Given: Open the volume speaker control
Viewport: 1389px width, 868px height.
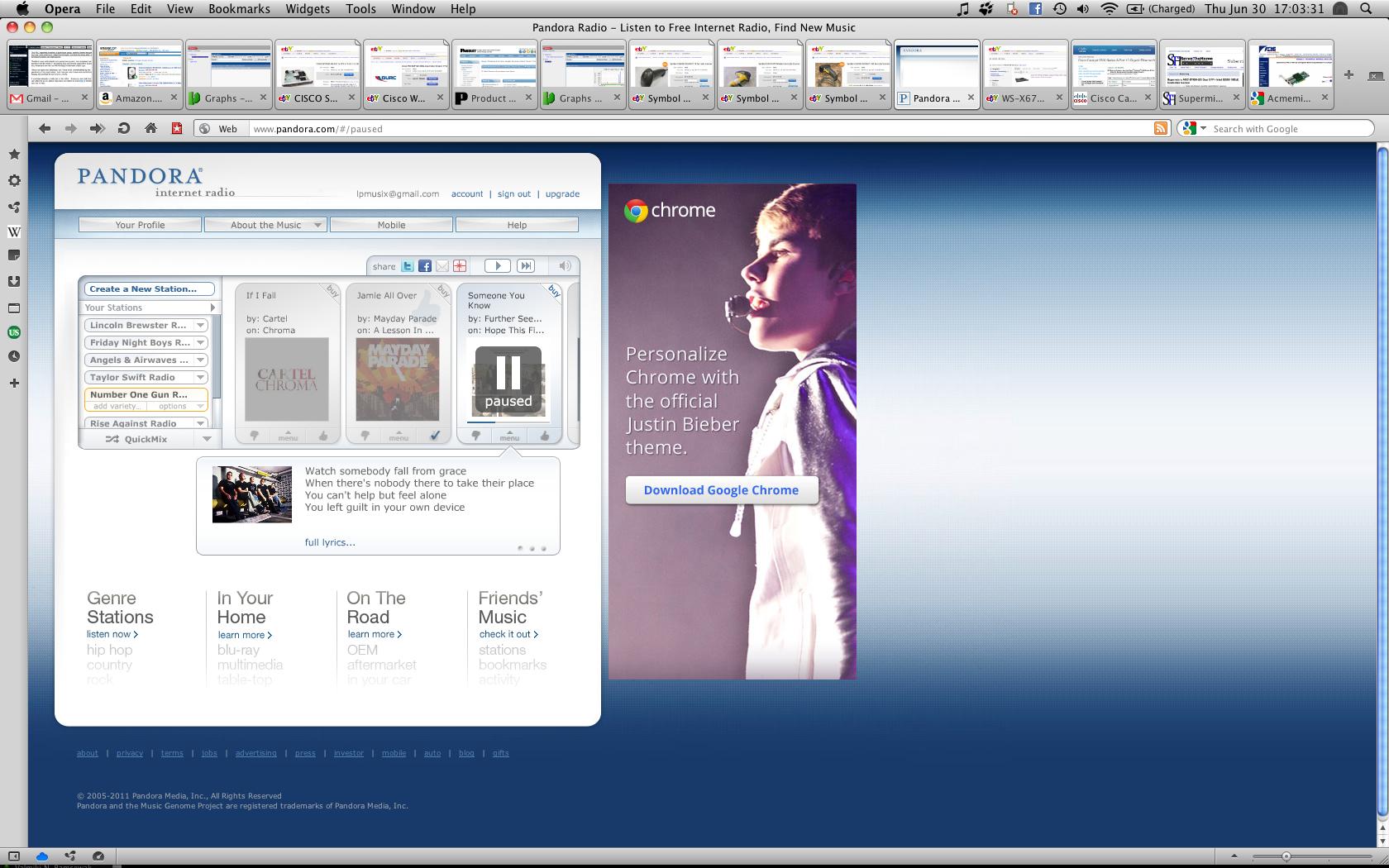Looking at the screenshot, I should tap(565, 265).
